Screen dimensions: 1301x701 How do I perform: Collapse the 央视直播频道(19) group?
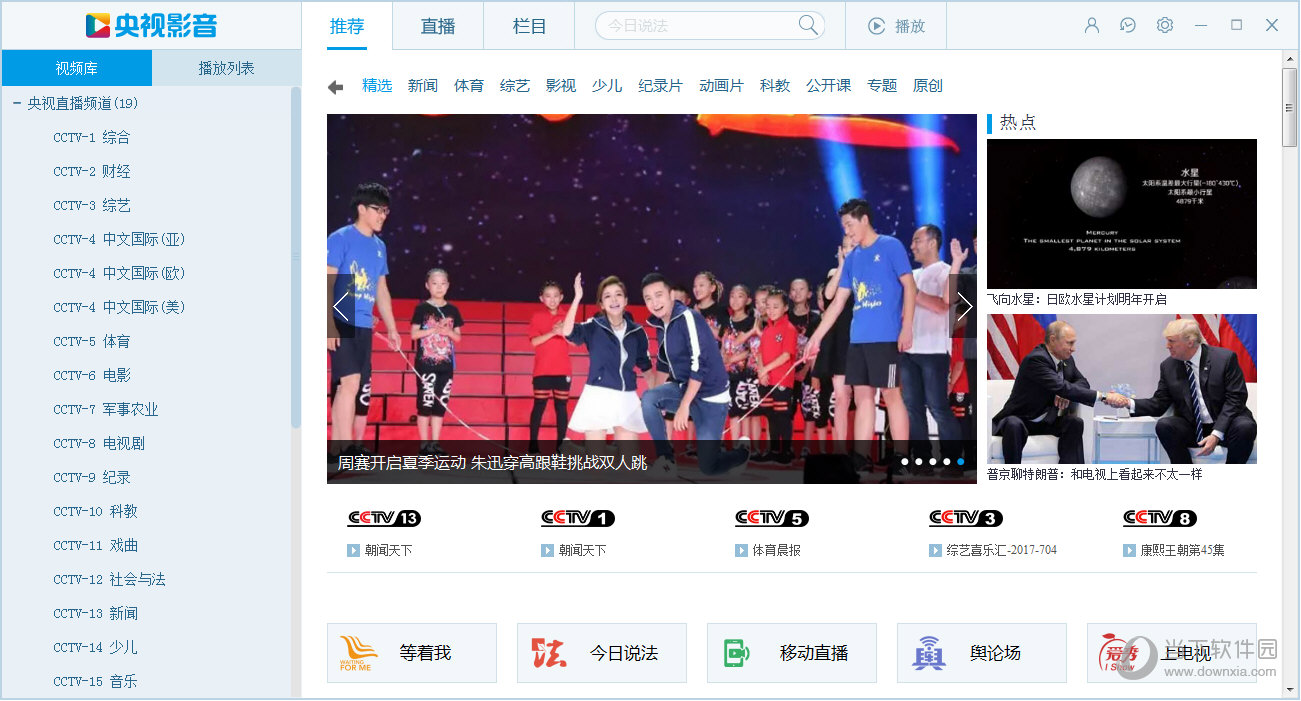point(17,103)
